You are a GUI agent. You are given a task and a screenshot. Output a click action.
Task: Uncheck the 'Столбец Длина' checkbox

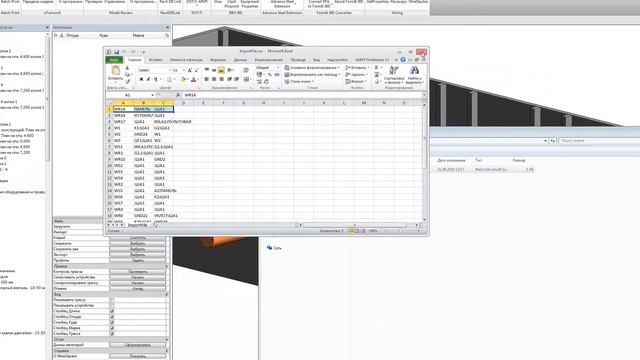click(112, 311)
